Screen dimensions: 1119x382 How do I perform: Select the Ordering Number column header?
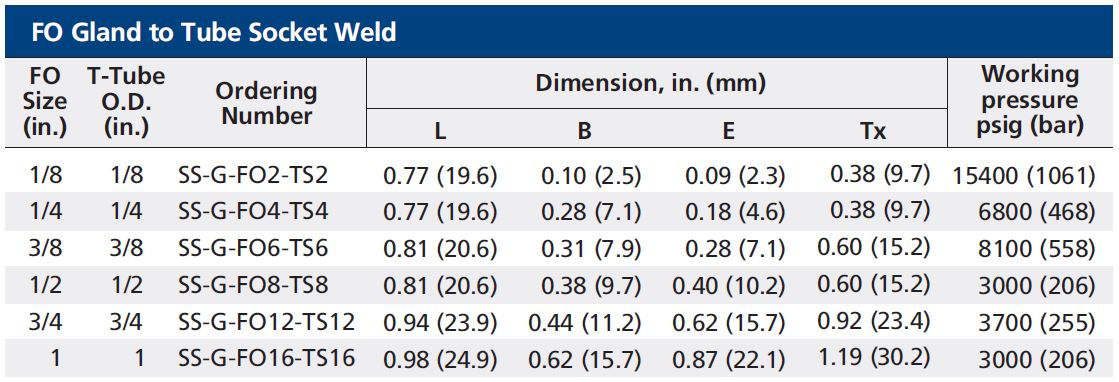267,104
